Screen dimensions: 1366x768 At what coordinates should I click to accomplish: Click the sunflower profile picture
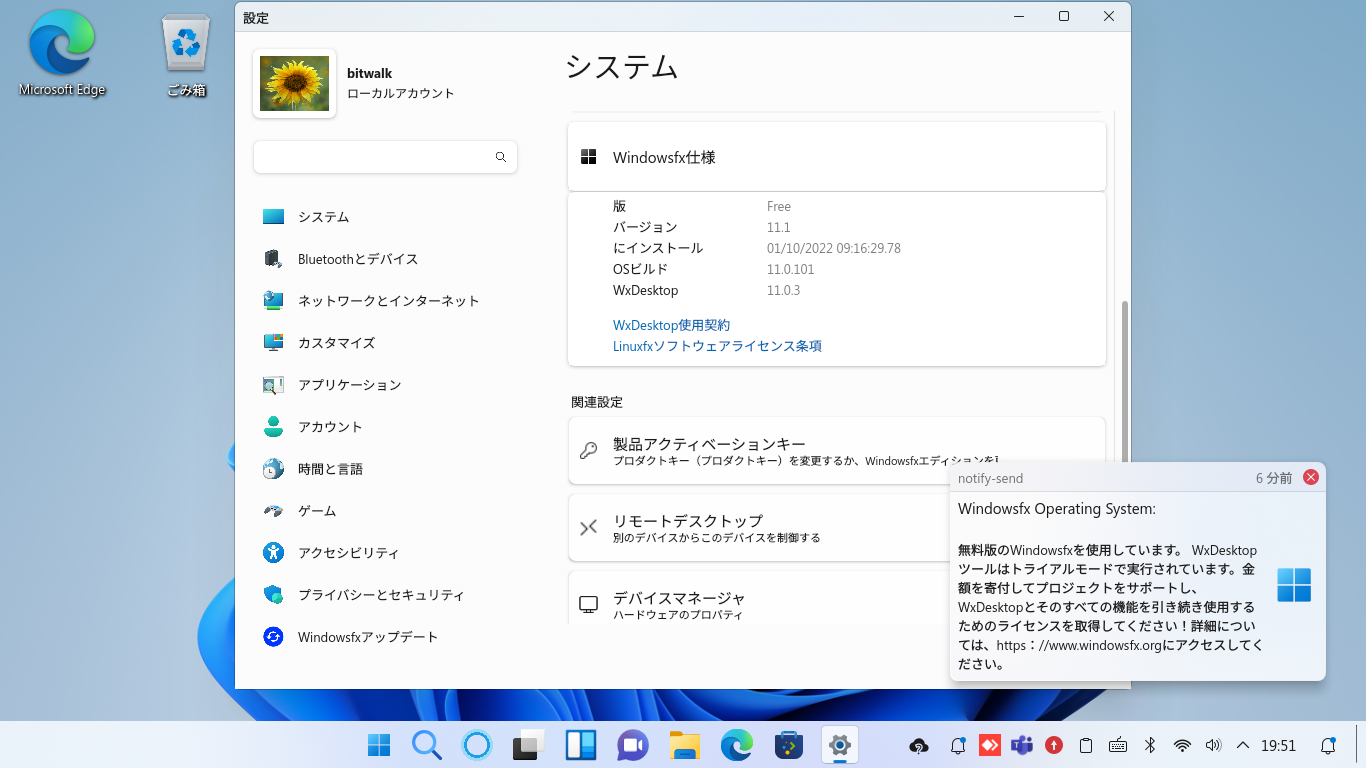coord(294,83)
